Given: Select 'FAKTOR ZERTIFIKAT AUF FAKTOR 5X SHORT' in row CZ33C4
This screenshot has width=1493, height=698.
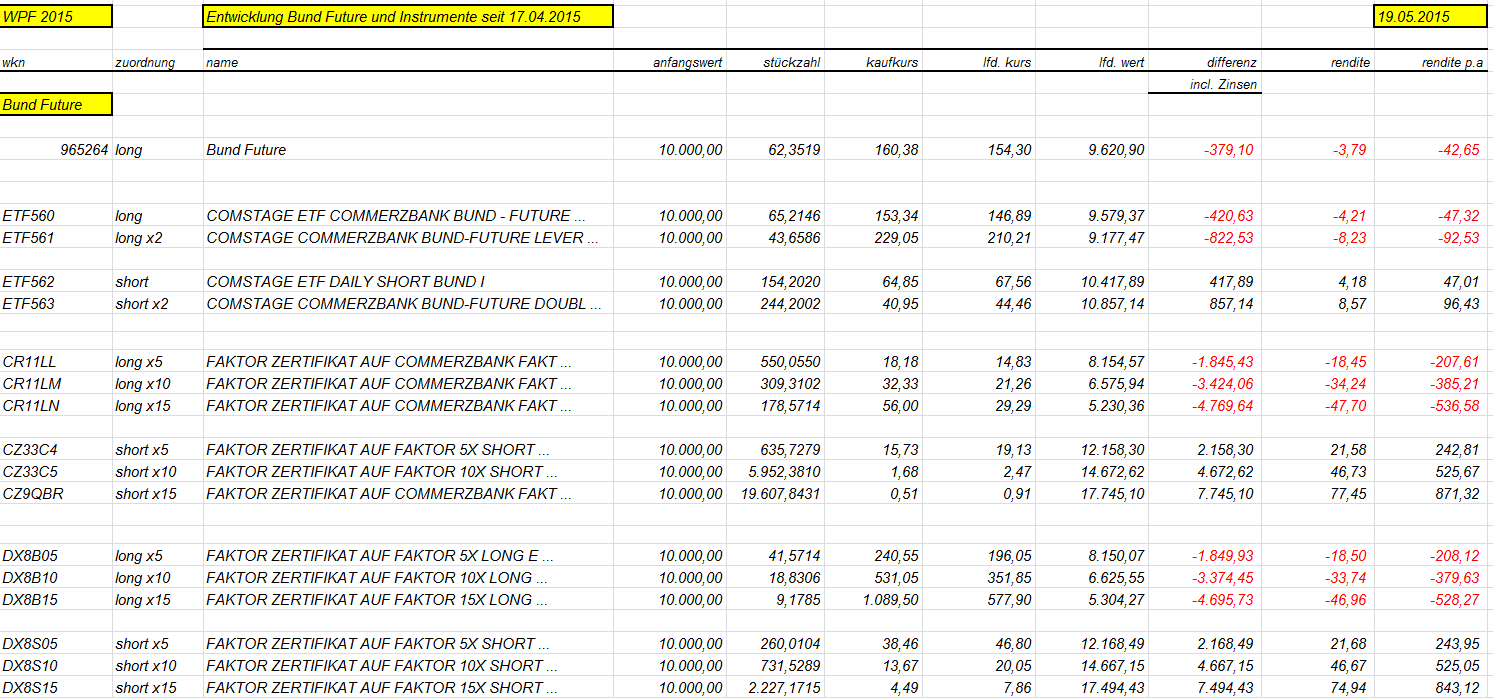Looking at the screenshot, I should [378, 450].
